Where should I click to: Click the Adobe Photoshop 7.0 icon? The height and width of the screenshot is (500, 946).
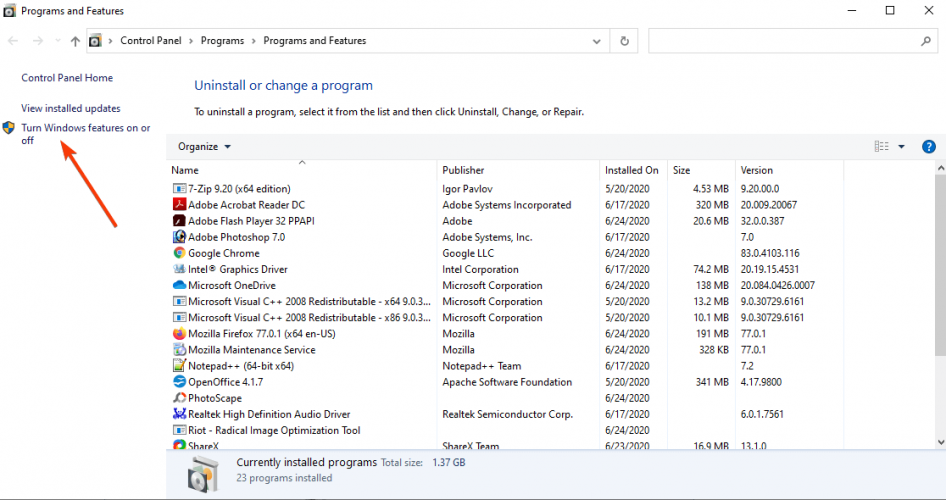179,237
